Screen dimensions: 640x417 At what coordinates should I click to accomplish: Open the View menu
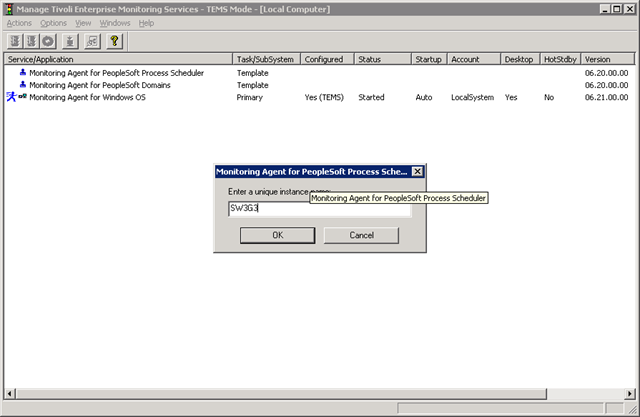coord(83,23)
